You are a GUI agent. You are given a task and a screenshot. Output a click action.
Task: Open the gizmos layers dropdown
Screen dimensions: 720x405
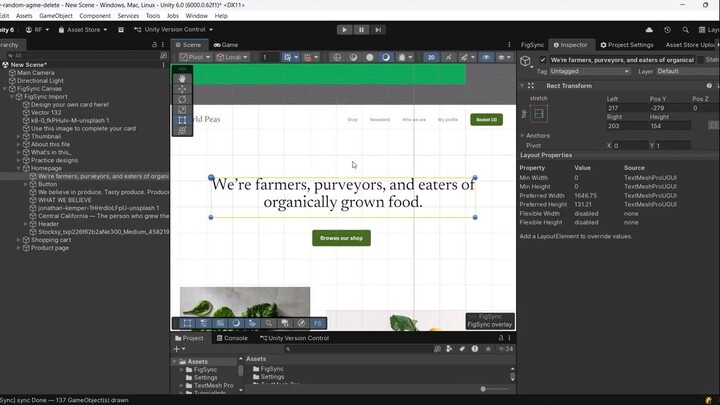(504, 57)
